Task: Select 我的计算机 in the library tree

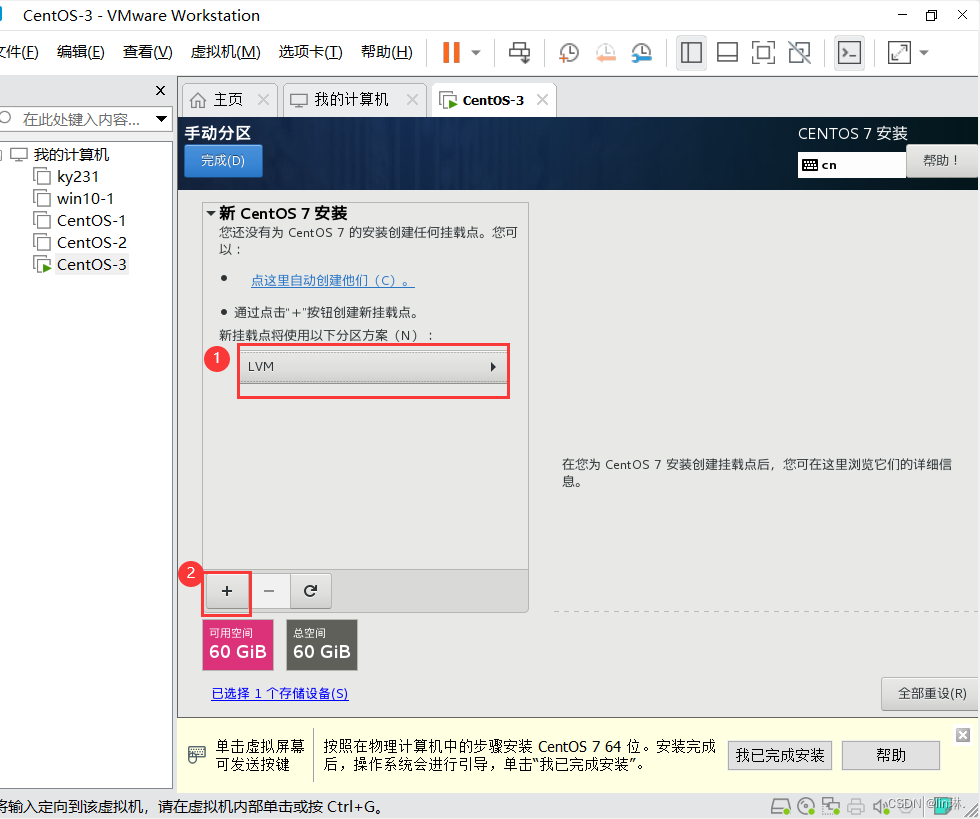Action: point(71,154)
